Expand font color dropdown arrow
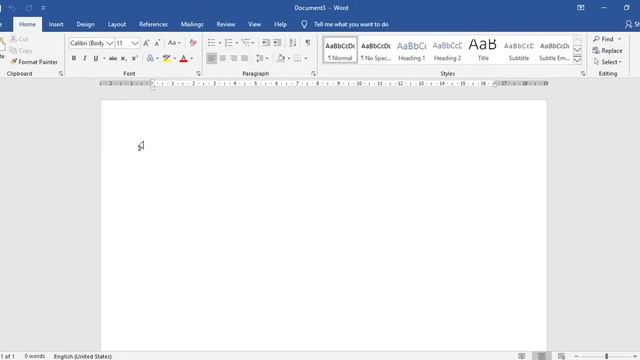Viewport: 640px width, 360px height. [x=192, y=58]
